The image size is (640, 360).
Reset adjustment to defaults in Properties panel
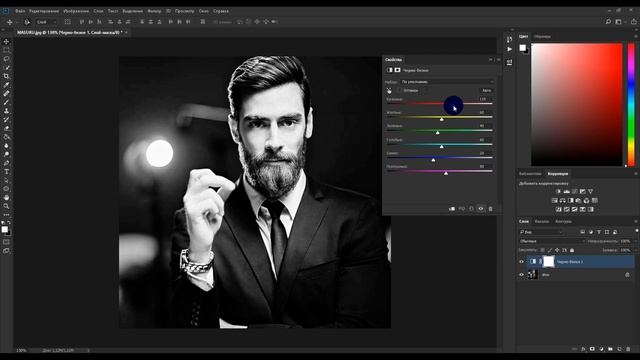(471, 209)
